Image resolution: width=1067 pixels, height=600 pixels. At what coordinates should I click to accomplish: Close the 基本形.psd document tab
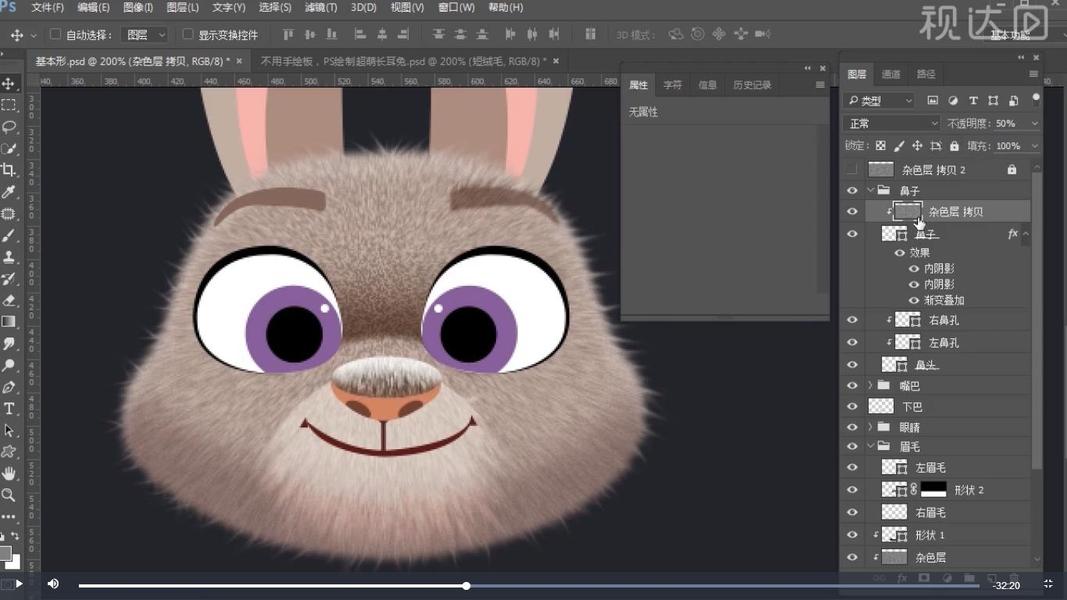coord(239,61)
